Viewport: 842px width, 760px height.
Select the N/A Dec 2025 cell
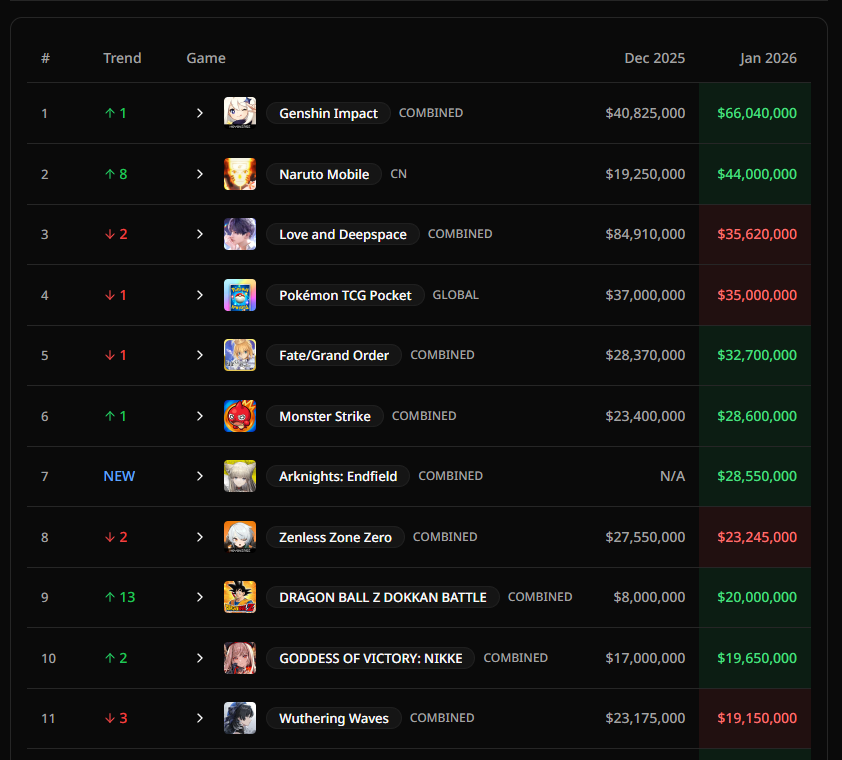point(672,476)
